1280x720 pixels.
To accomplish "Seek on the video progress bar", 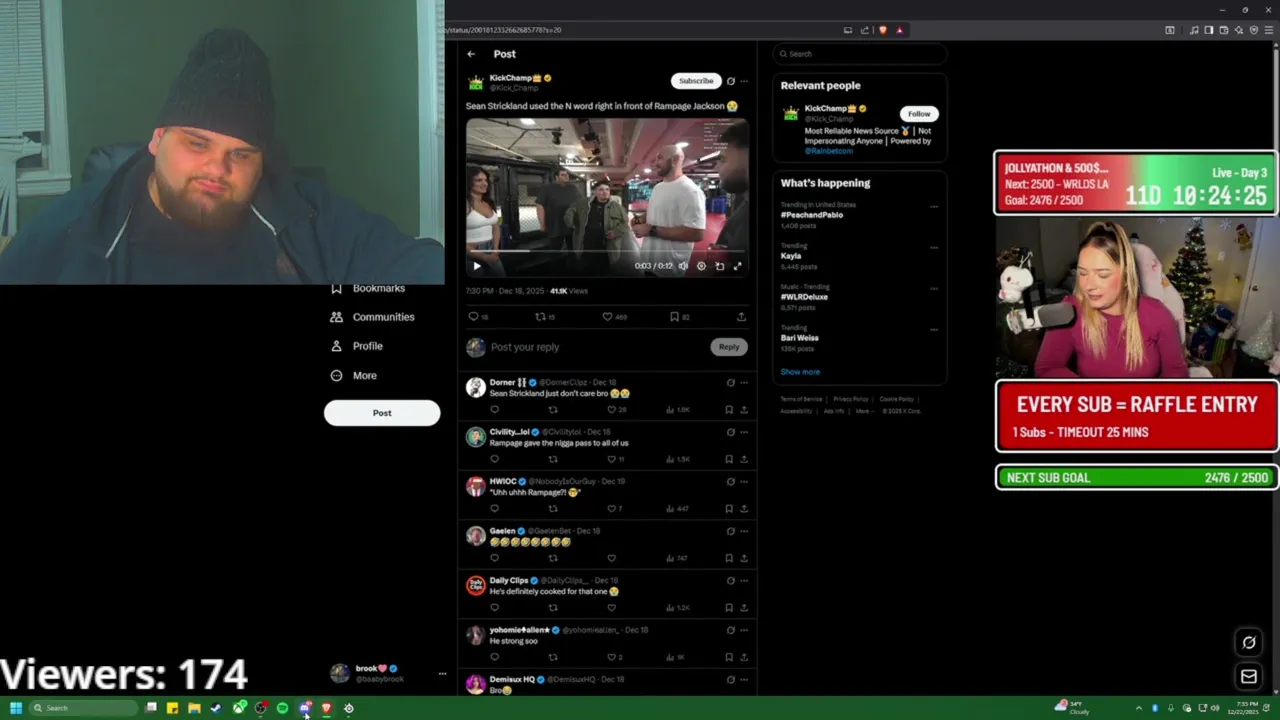I will [x=607, y=251].
